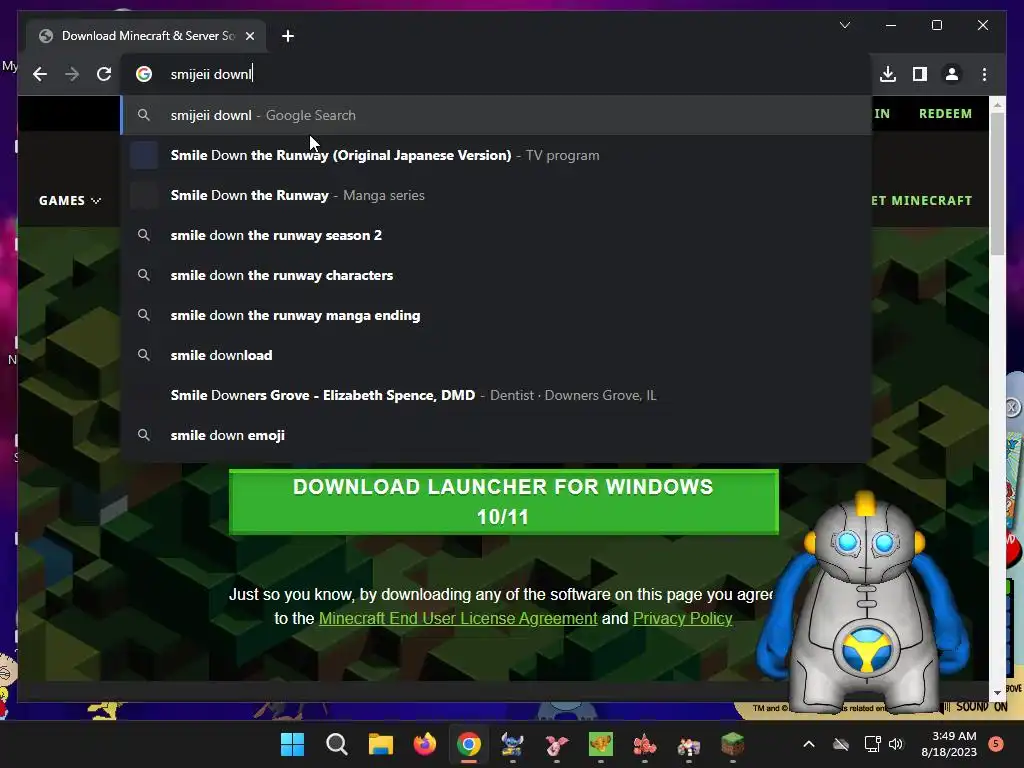Viewport: 1024px width, 768px height.
Task: Select the Download Minecraft & Server tab
Action: click(x=146, y=36)
